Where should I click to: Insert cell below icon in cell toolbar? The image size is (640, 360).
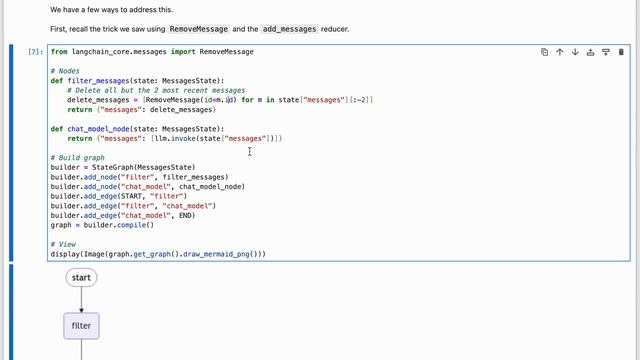coord(606,52)
